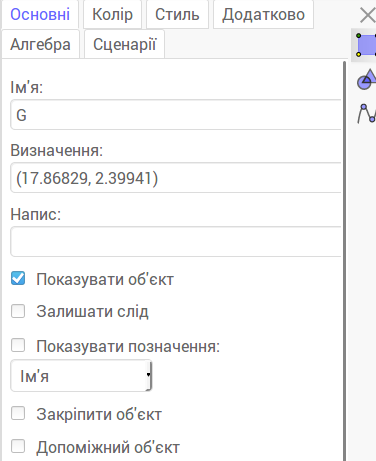Screen dimensions: 376x461
Task: Close the properties panel with the X icon
Action: click(368, 15)
